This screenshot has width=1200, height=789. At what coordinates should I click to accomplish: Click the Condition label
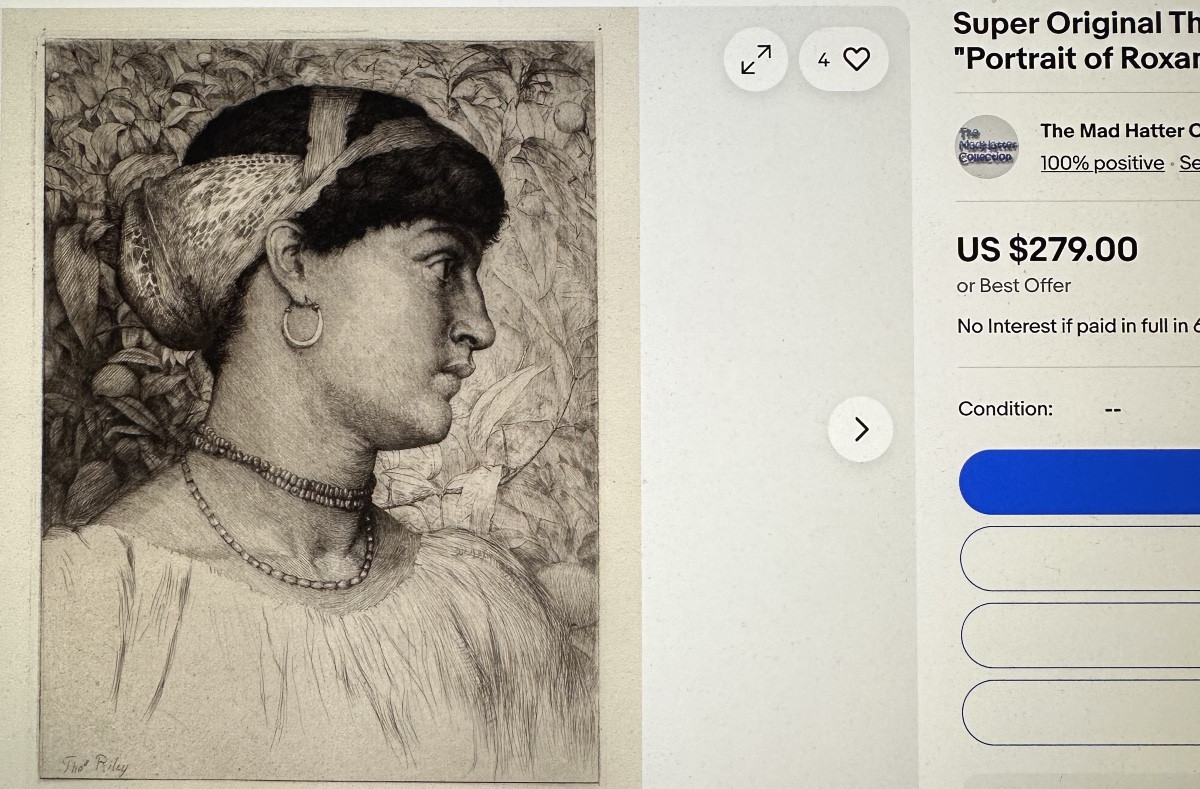pos(1005,409)
